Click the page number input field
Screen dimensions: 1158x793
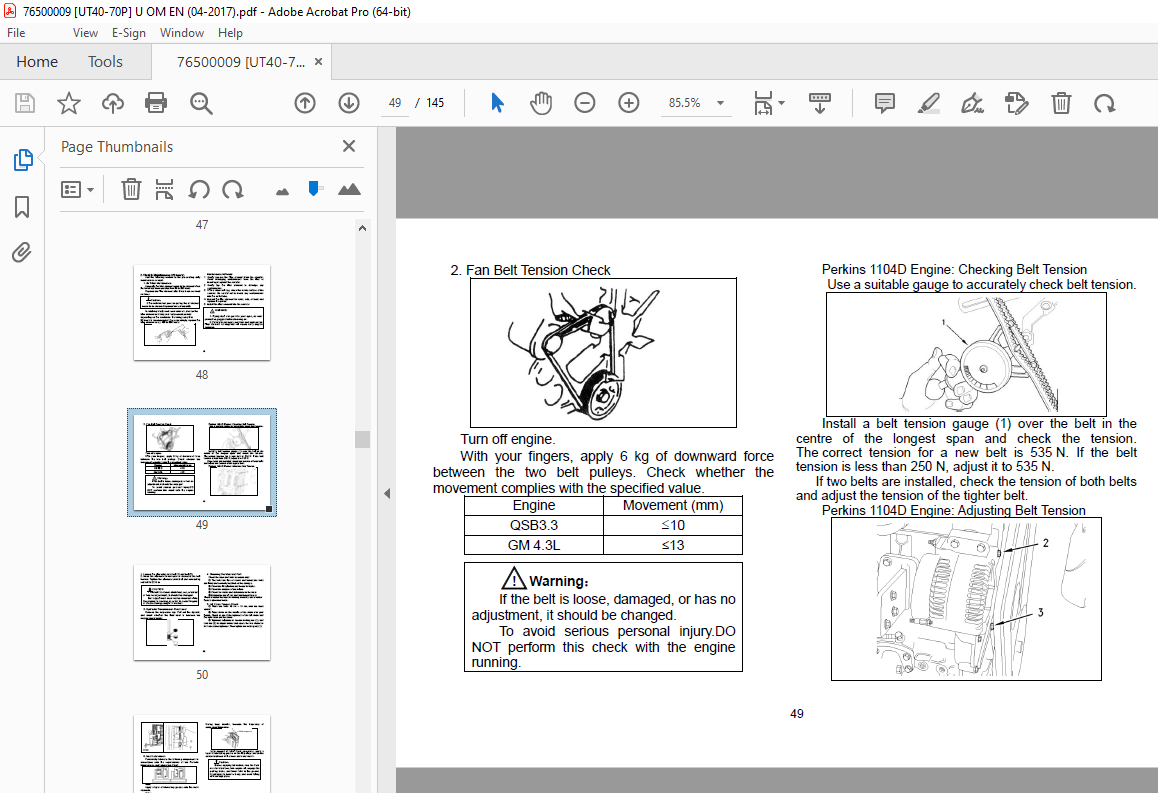tap(395, 103)
